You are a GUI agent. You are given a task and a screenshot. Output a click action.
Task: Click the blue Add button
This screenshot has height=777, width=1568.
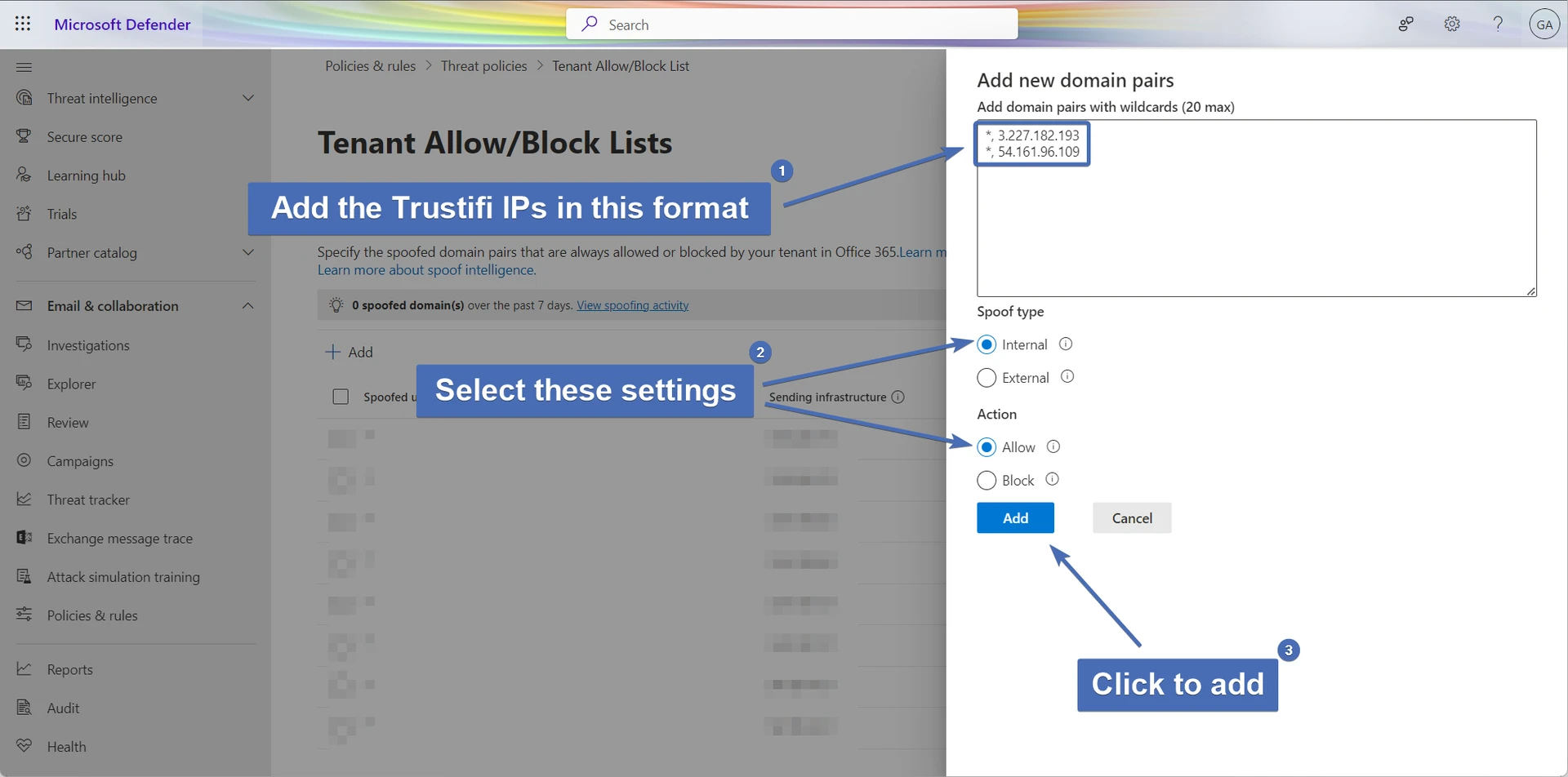(x=1015, y=518)
